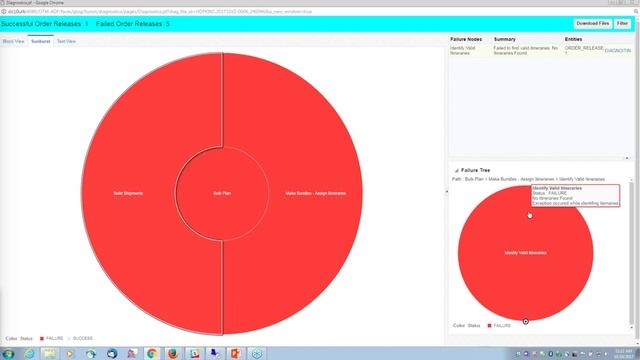Click the Summary column header
The width and height of the screenshot is (640, 360).
point(504,39)
